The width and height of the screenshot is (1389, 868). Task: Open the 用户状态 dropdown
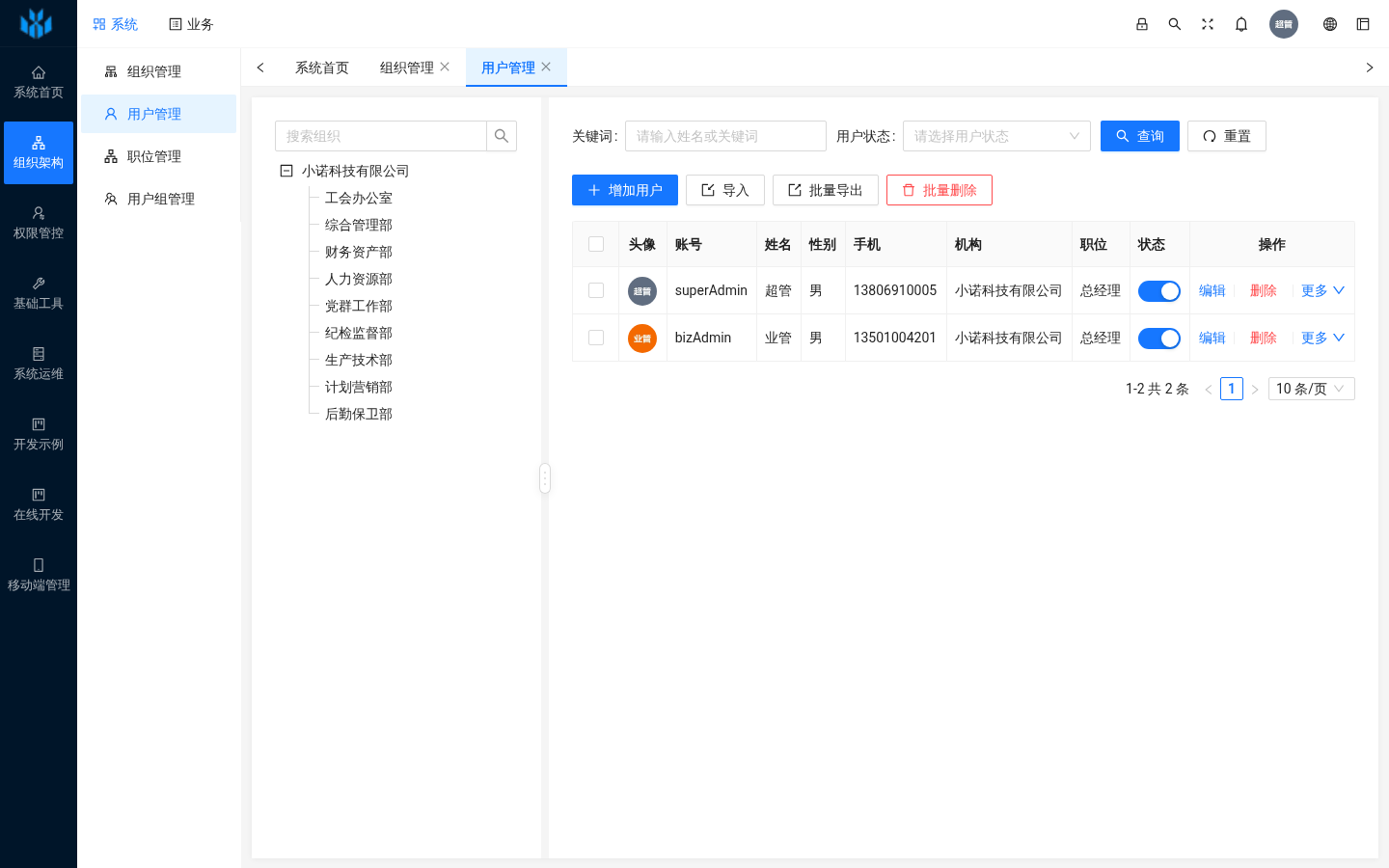pyautogui.click(x=996, y=136)
